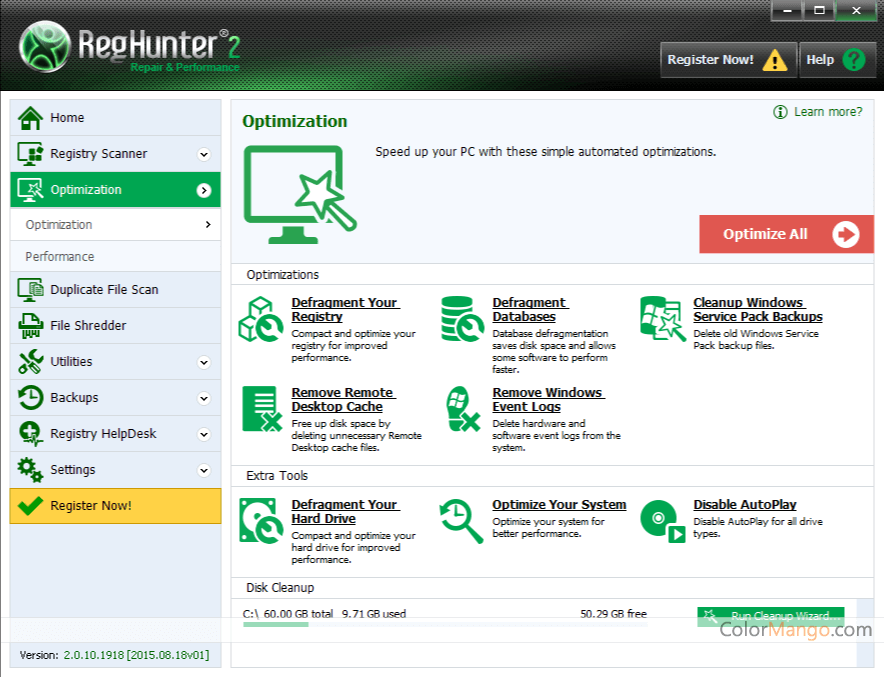Click the Home house icon

(x=30, y=118)
